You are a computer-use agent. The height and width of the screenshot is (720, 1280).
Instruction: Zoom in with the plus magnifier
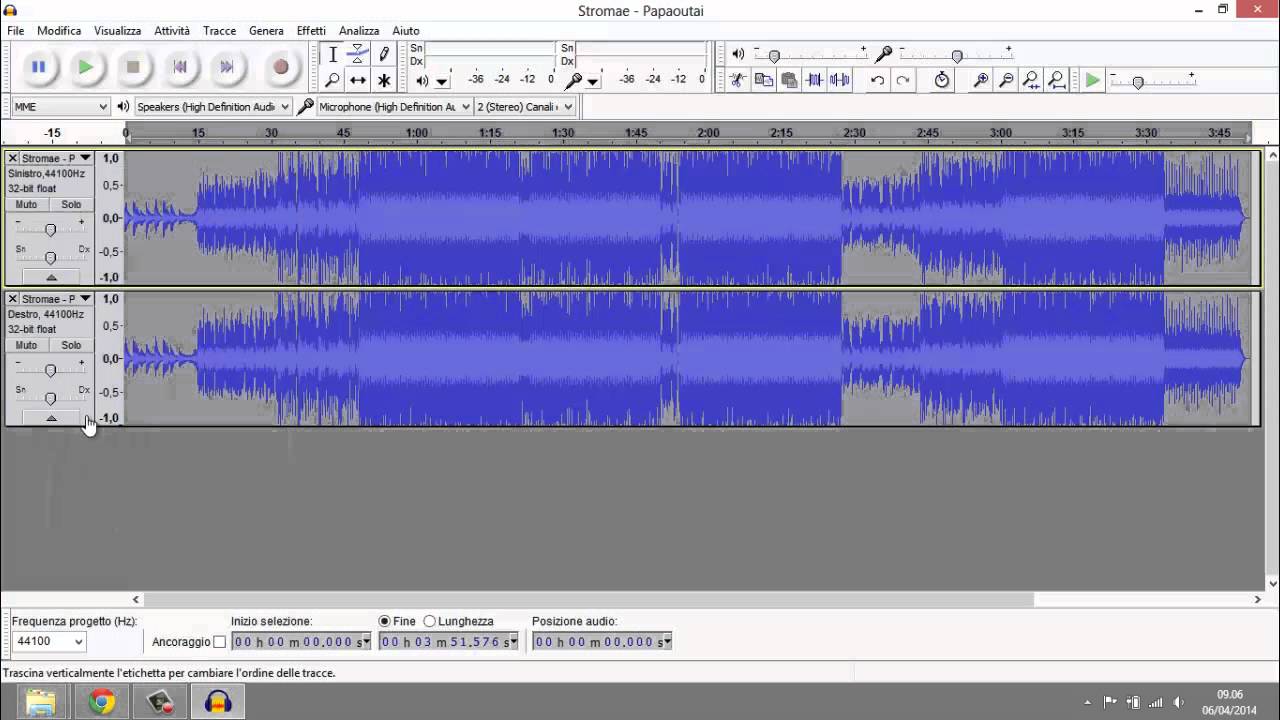click(981, 80)
